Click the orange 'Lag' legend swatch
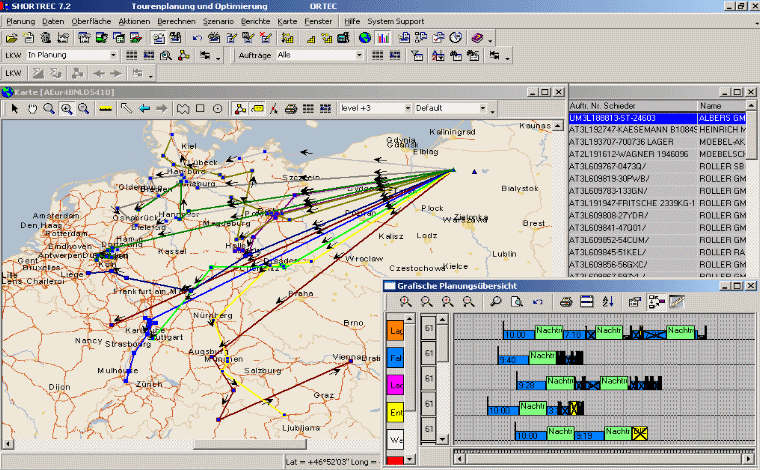Screen dimensions: 760x470 pyautogui.click(x=395, y=331)
